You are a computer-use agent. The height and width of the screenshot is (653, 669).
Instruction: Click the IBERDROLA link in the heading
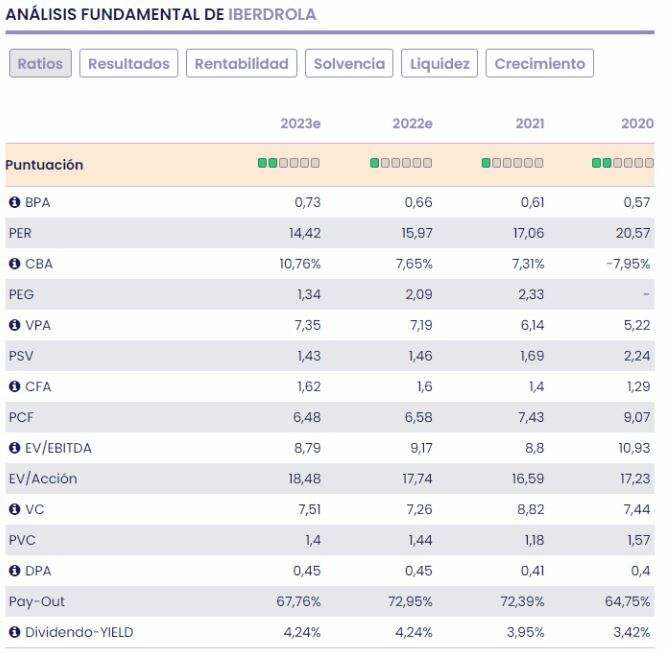[x=272, y=14]
